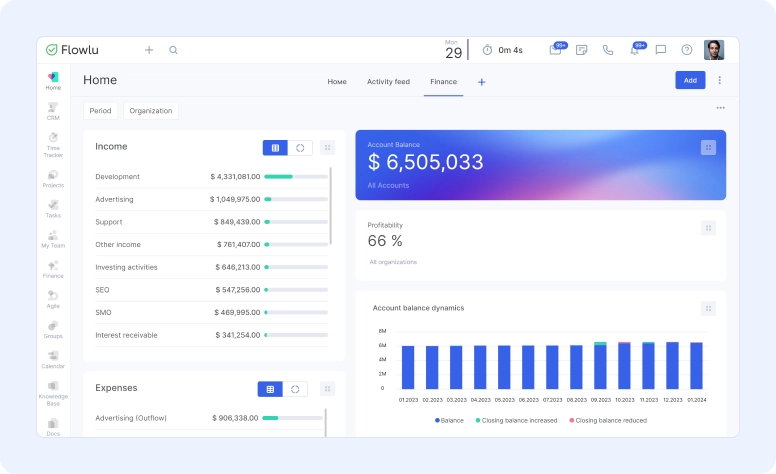Click the Profitability widget handle icon
This screenshot has height=474, width=776.
(x=708, y=228)
